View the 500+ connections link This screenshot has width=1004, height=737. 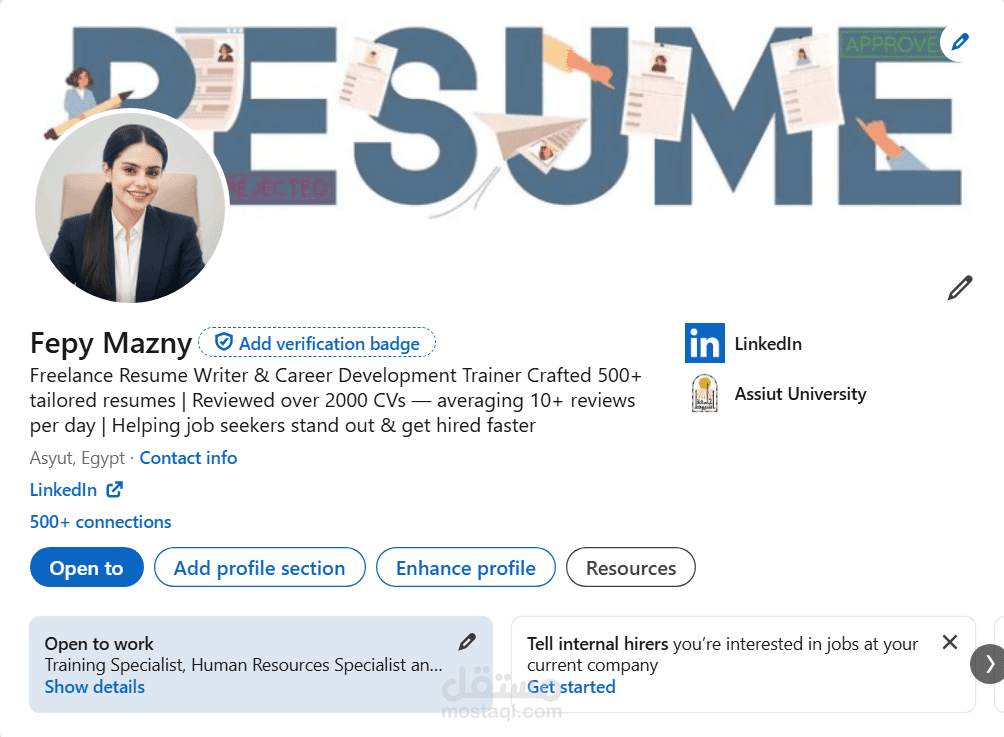100,522
